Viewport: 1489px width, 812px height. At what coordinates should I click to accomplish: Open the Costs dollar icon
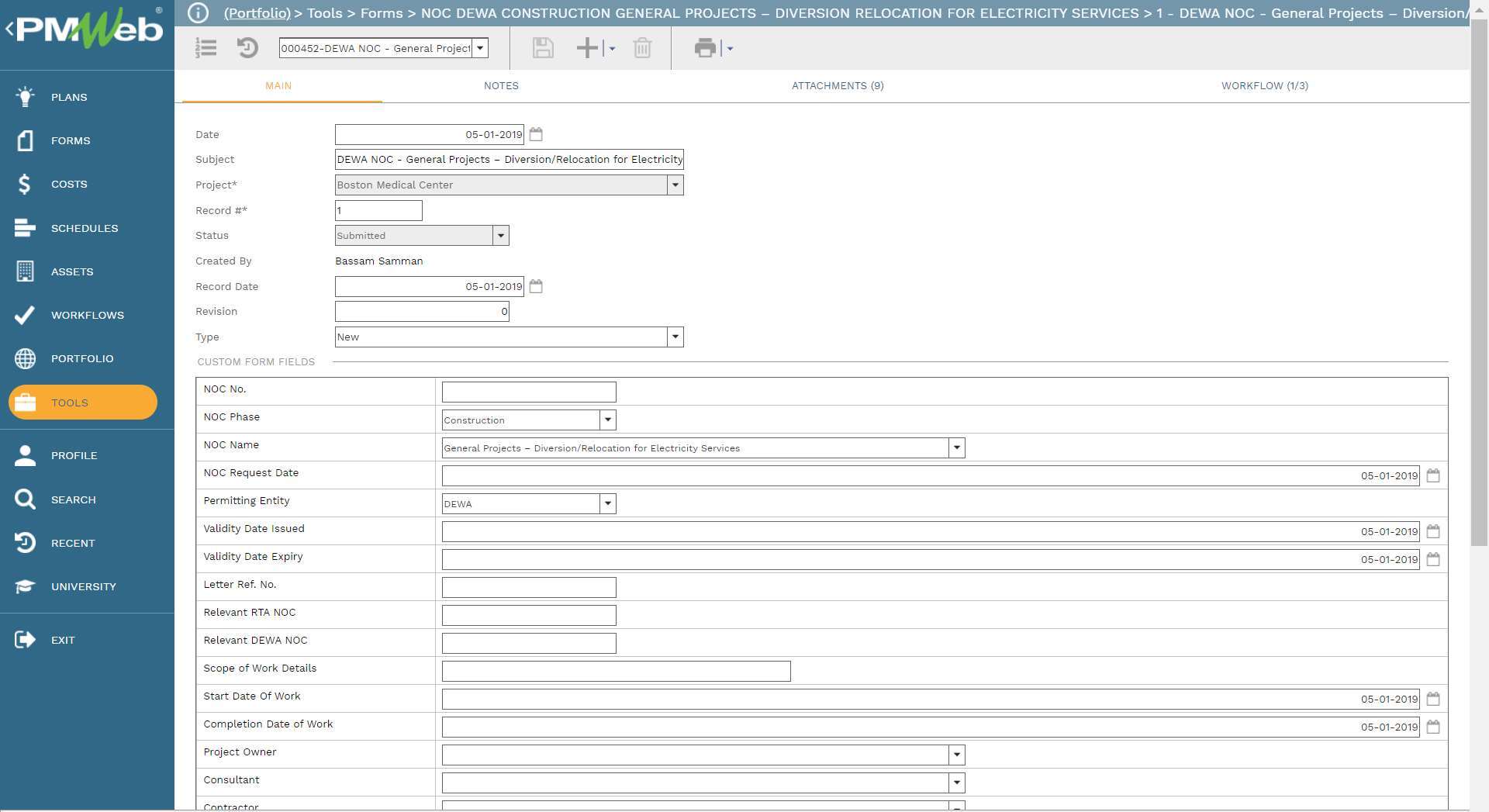[25, 184]
